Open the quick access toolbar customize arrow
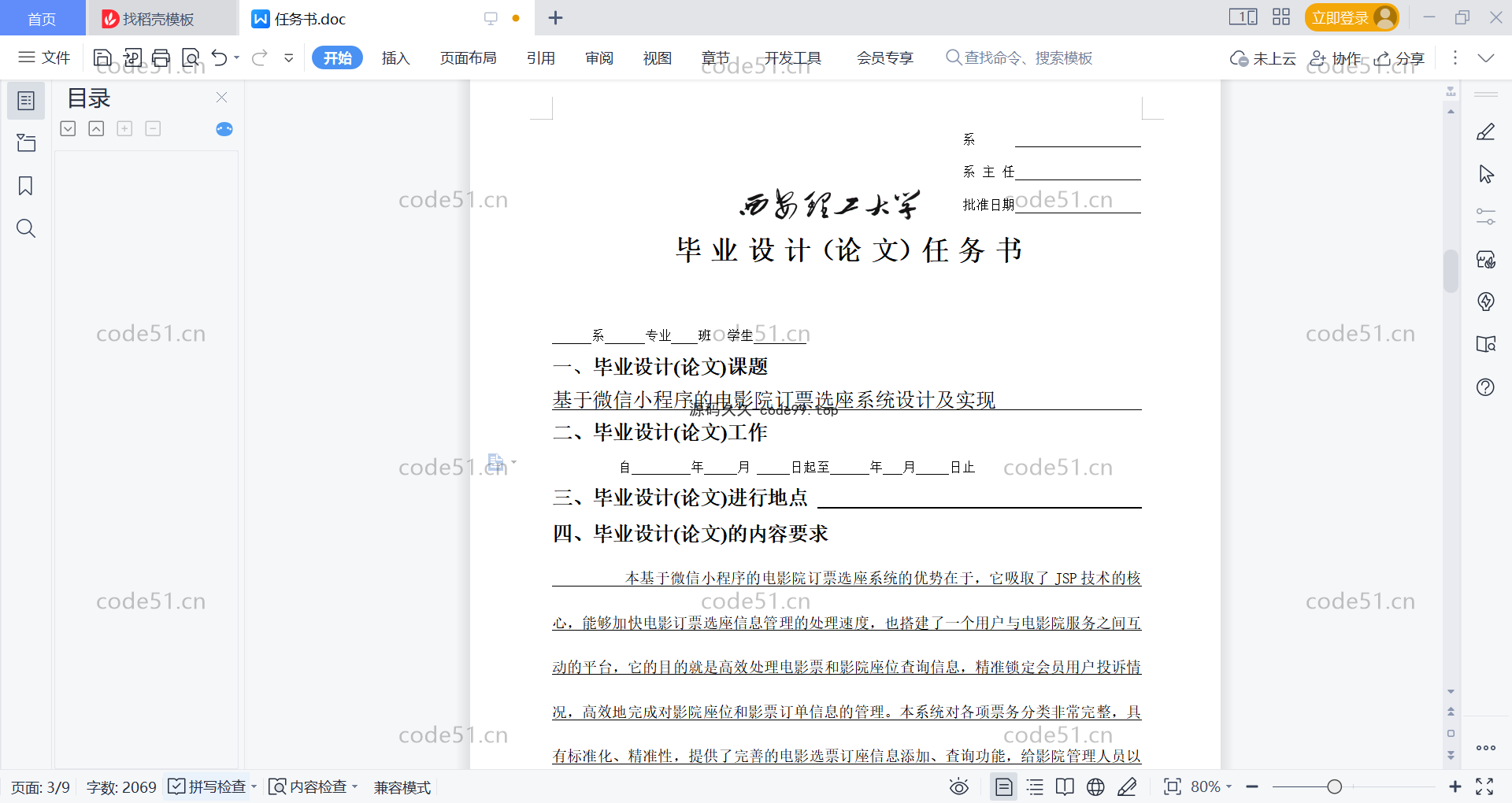 click(x=289, y=57)
